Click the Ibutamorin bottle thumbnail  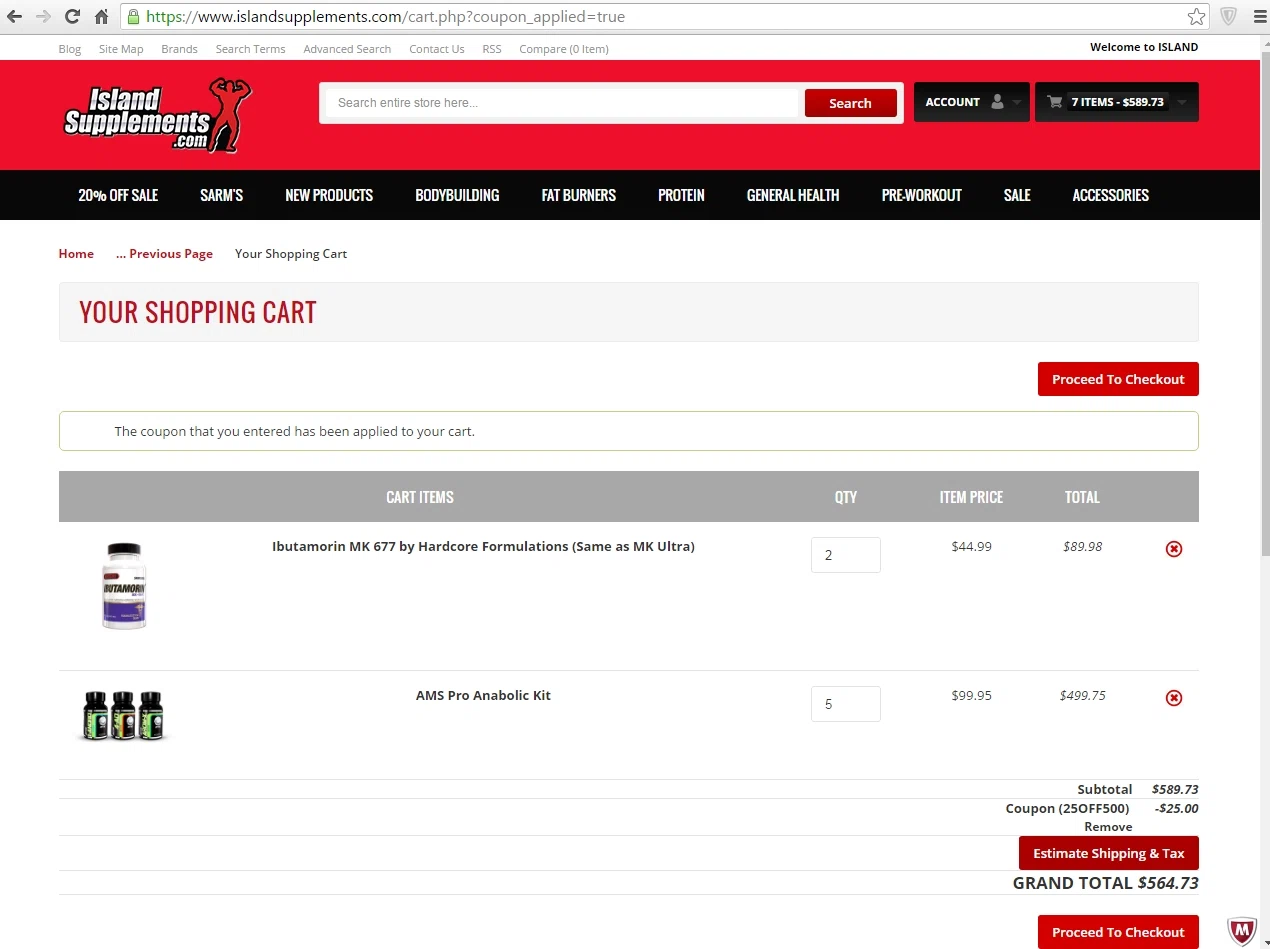tap(124, 586)
